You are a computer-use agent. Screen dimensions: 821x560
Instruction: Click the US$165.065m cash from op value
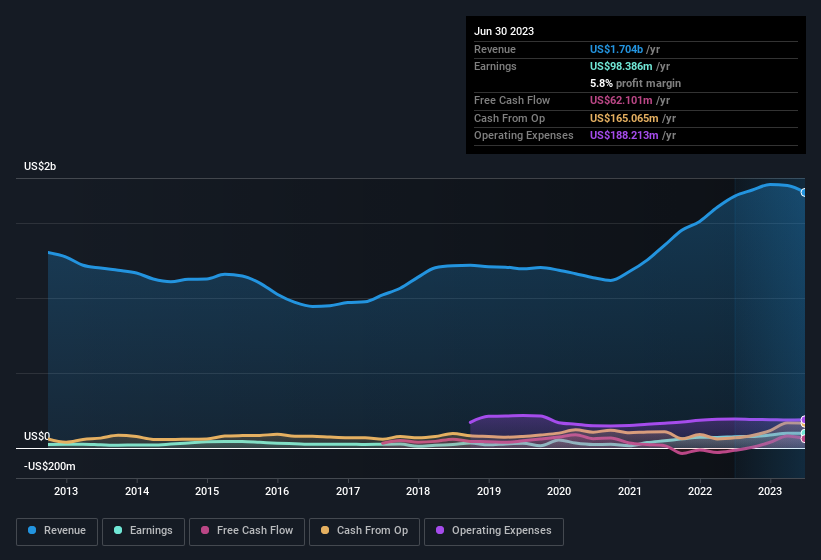[624, 118]
